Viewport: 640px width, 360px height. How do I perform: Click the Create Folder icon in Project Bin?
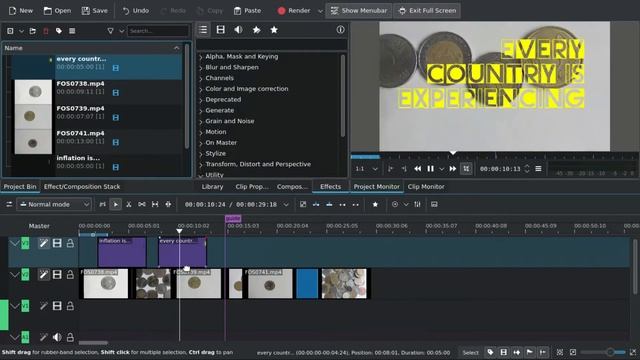coord(33,31)
